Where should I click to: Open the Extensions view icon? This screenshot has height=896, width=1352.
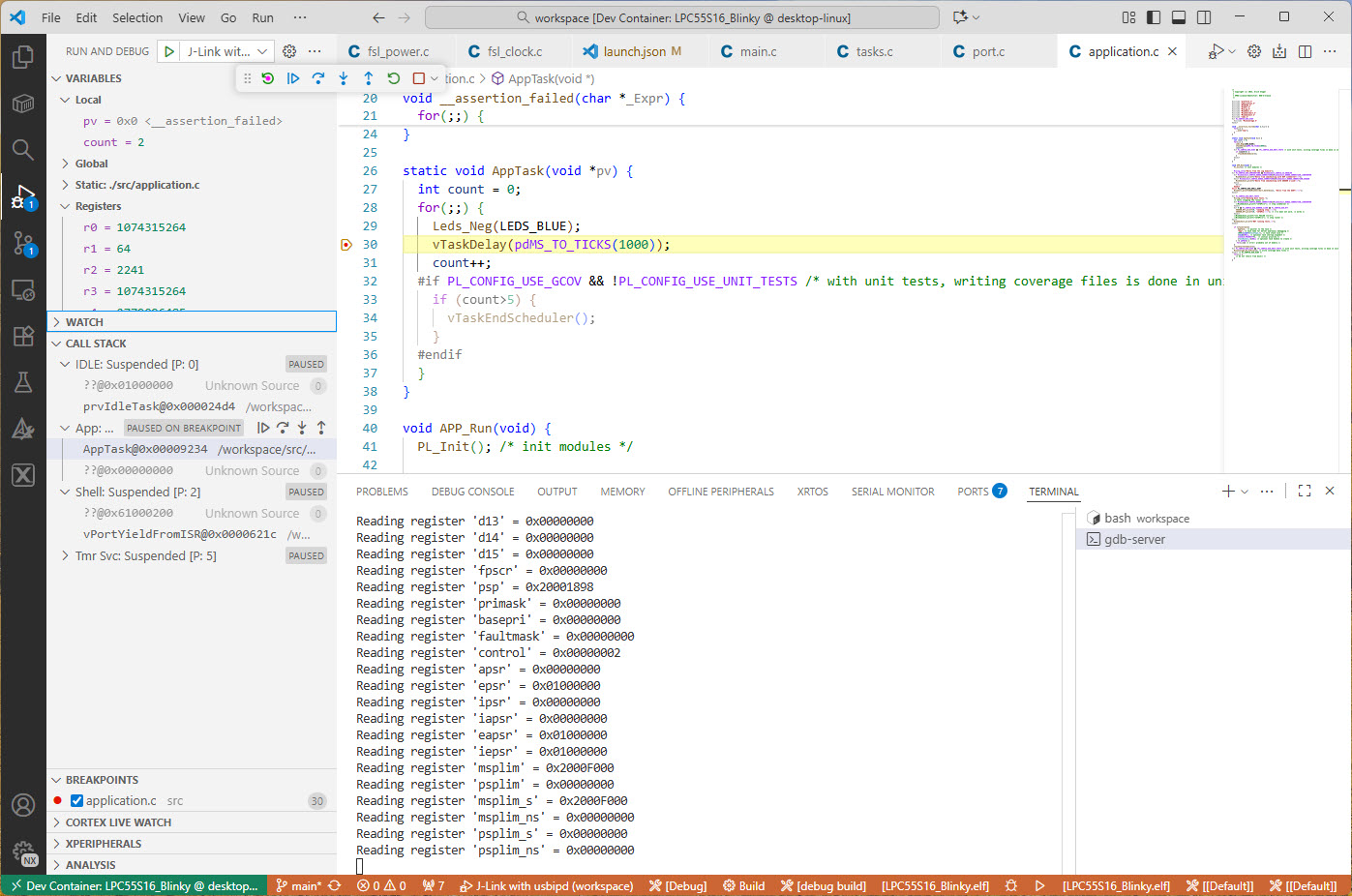coord(23,336)
